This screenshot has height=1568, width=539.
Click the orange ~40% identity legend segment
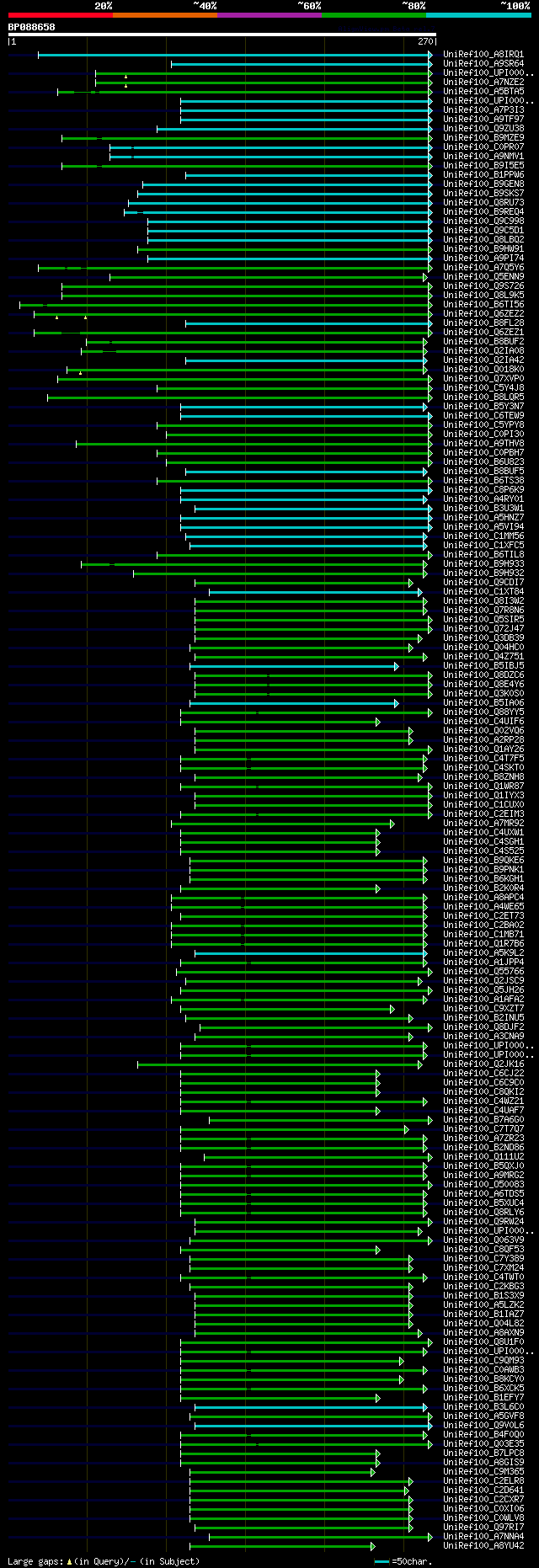pos(165,15)
